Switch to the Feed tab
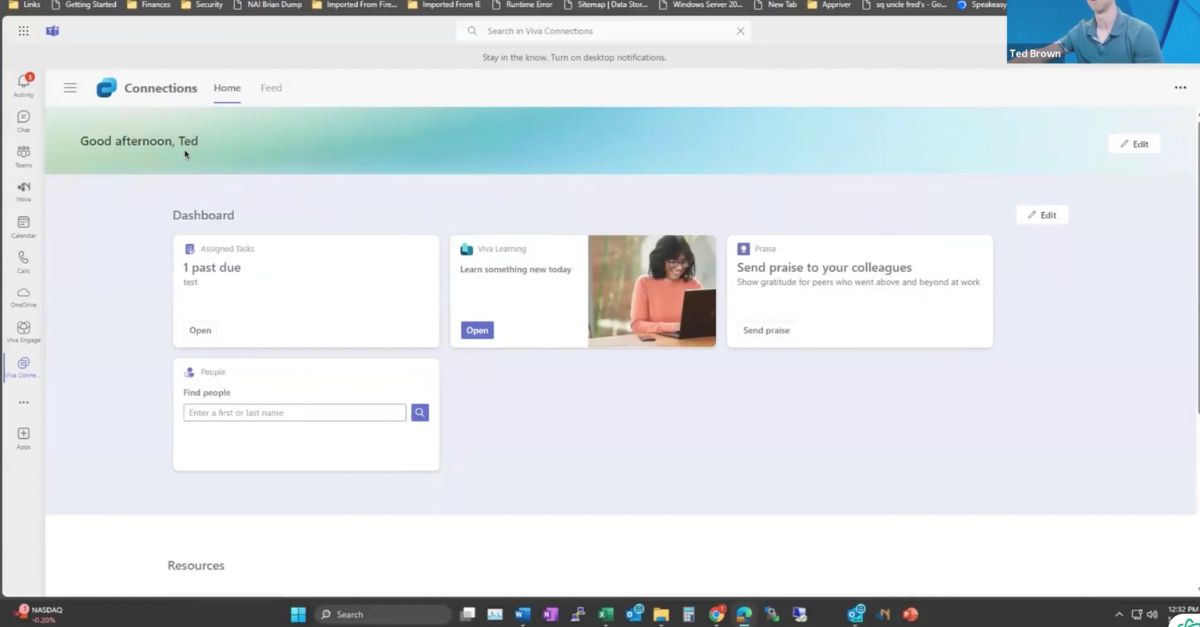This screenshot has height=627, width=1200. [271, 88]
